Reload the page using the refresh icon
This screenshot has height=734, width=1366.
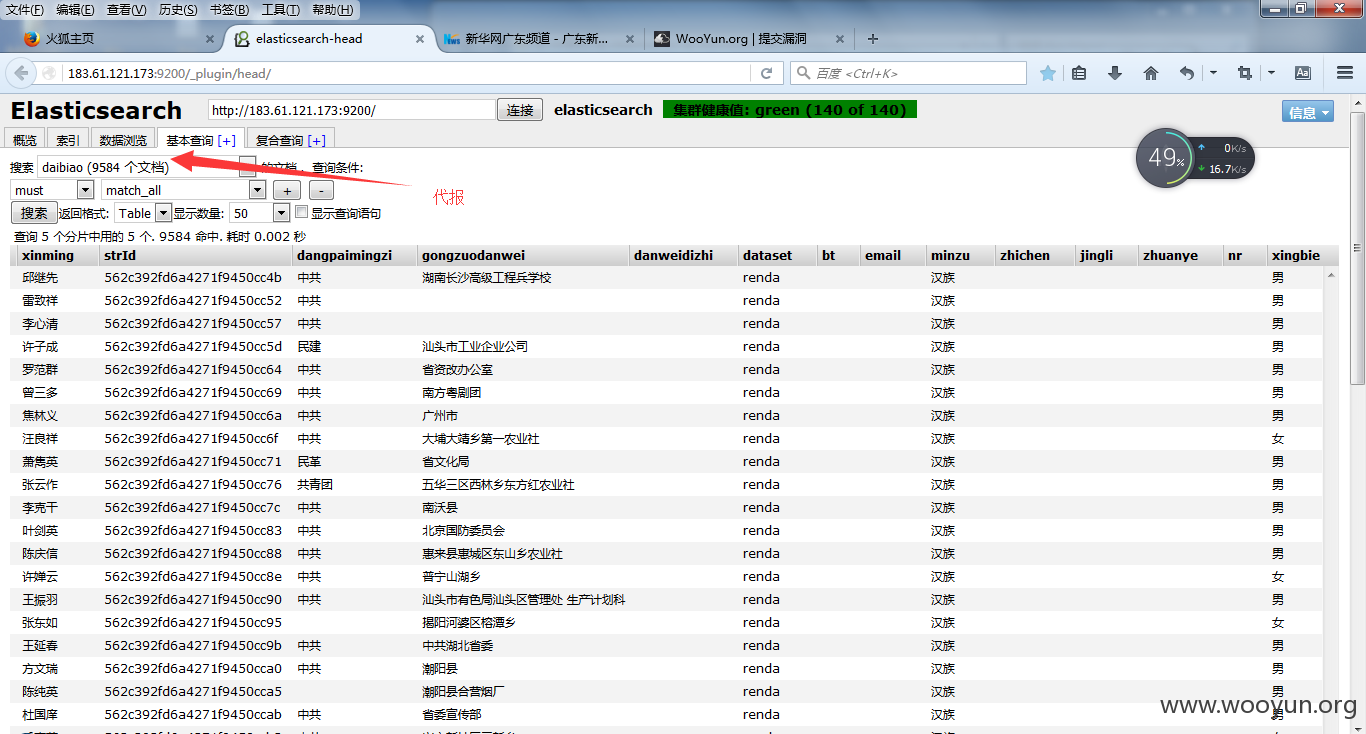click(766, 73)
